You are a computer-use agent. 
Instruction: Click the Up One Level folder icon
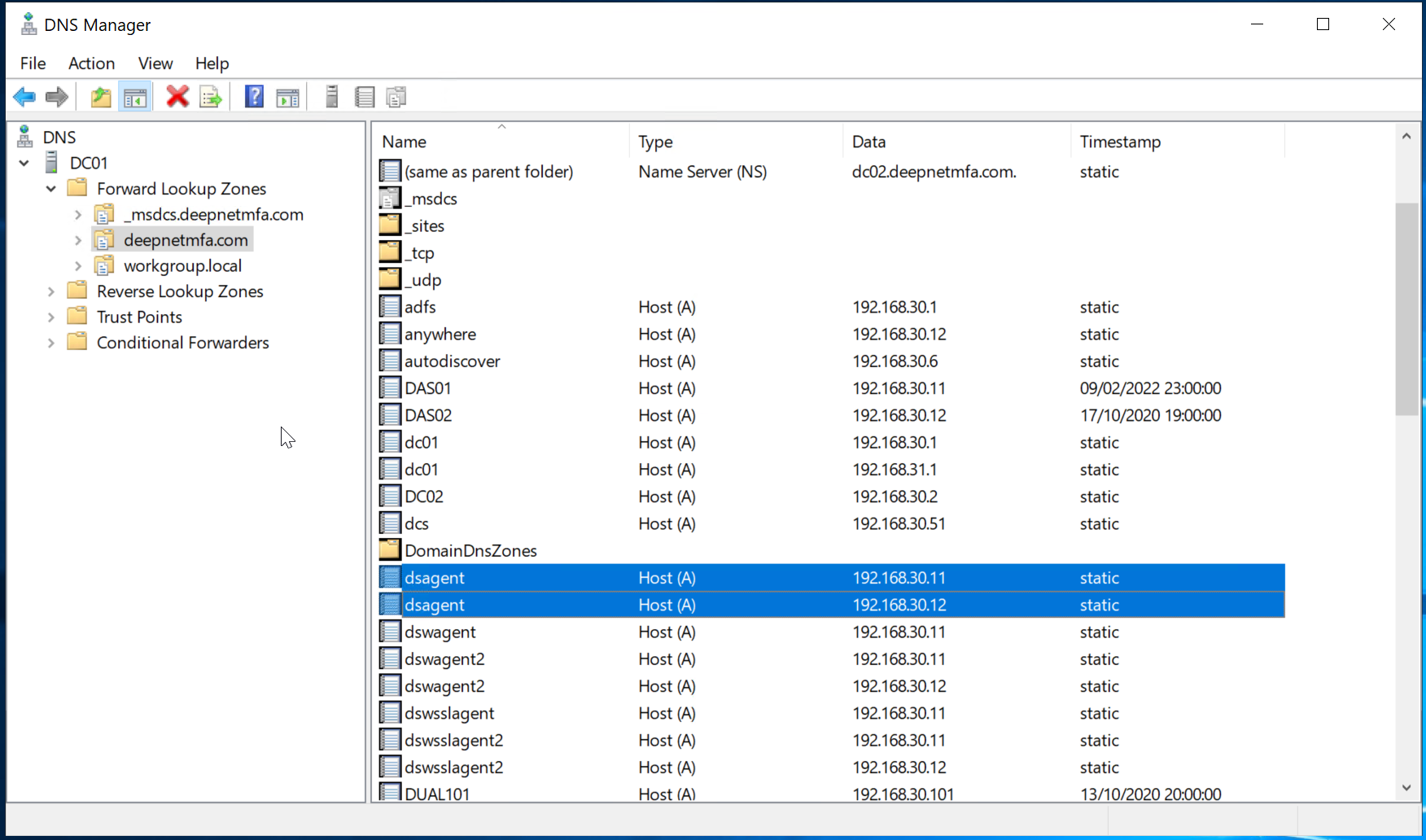click(101, 98)
